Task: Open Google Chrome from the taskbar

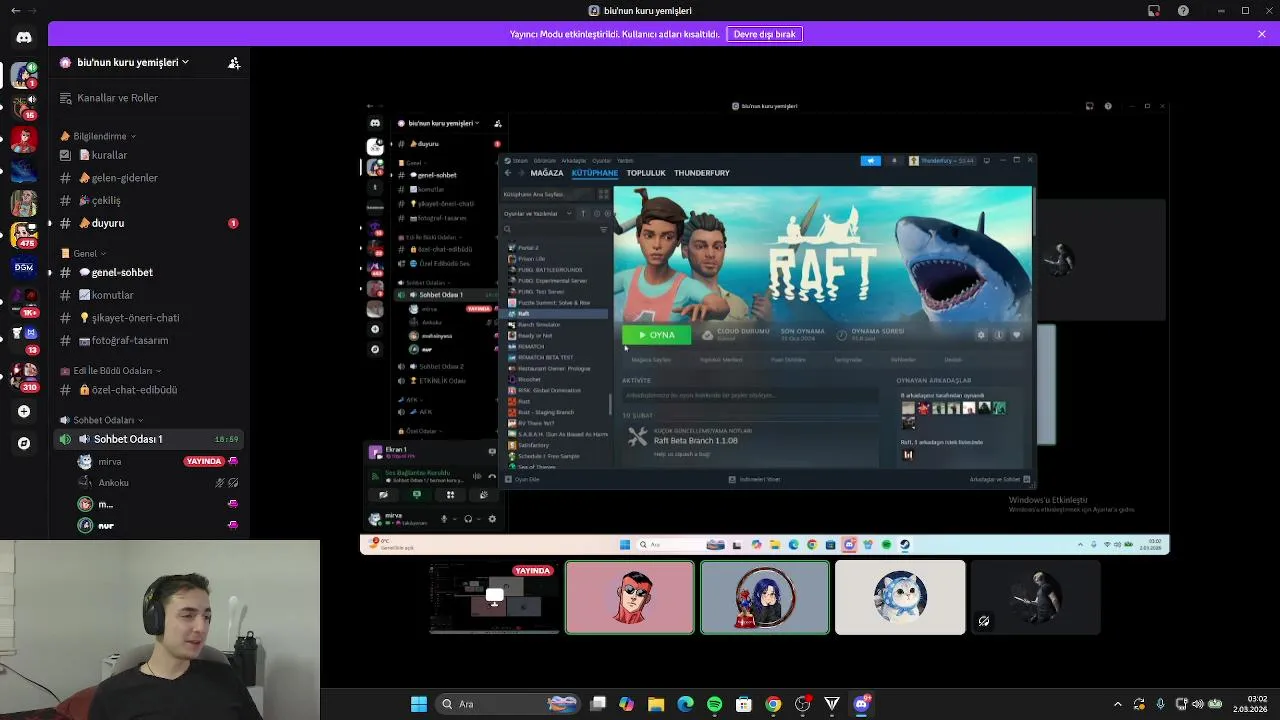Action: pos(773,704)
